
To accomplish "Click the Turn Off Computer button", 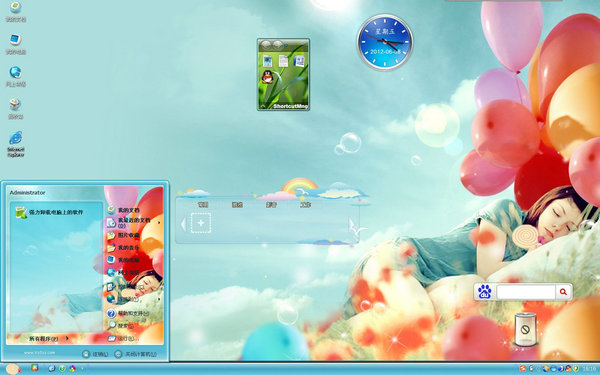I will tap(136, 354).
